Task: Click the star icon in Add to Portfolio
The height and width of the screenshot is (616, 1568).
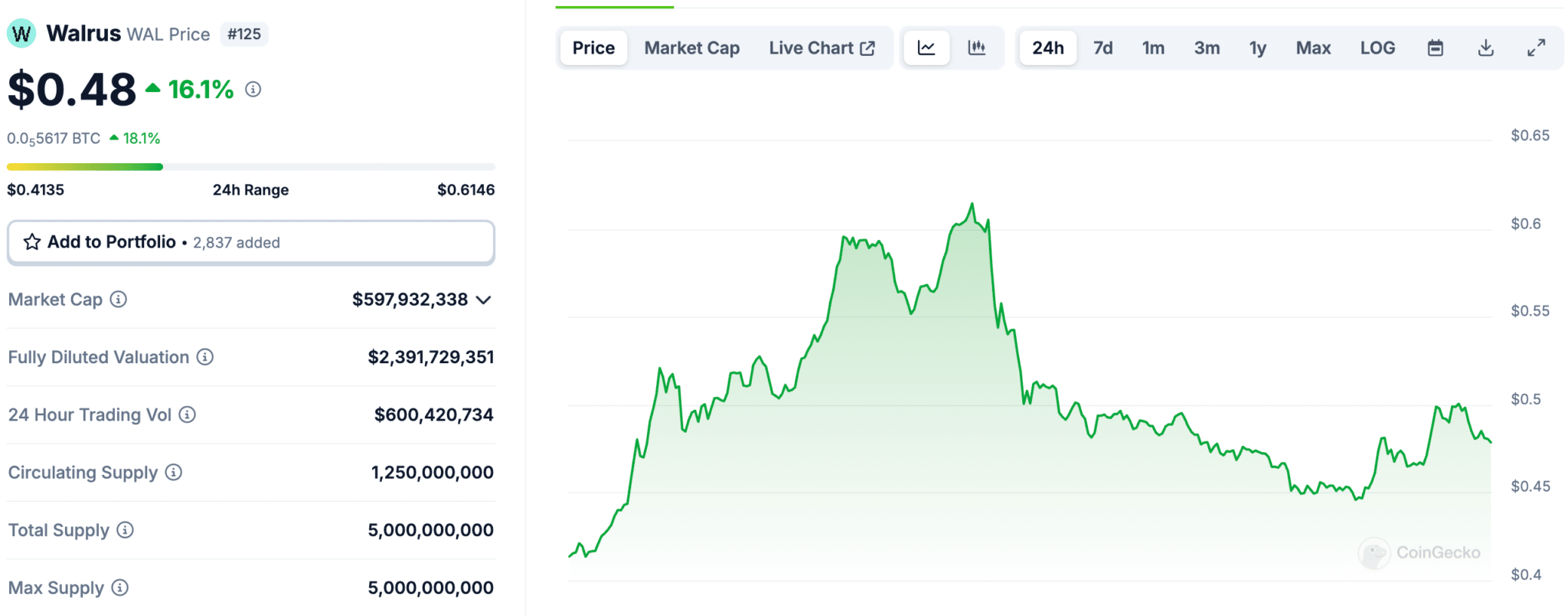Action: (32, 242)
